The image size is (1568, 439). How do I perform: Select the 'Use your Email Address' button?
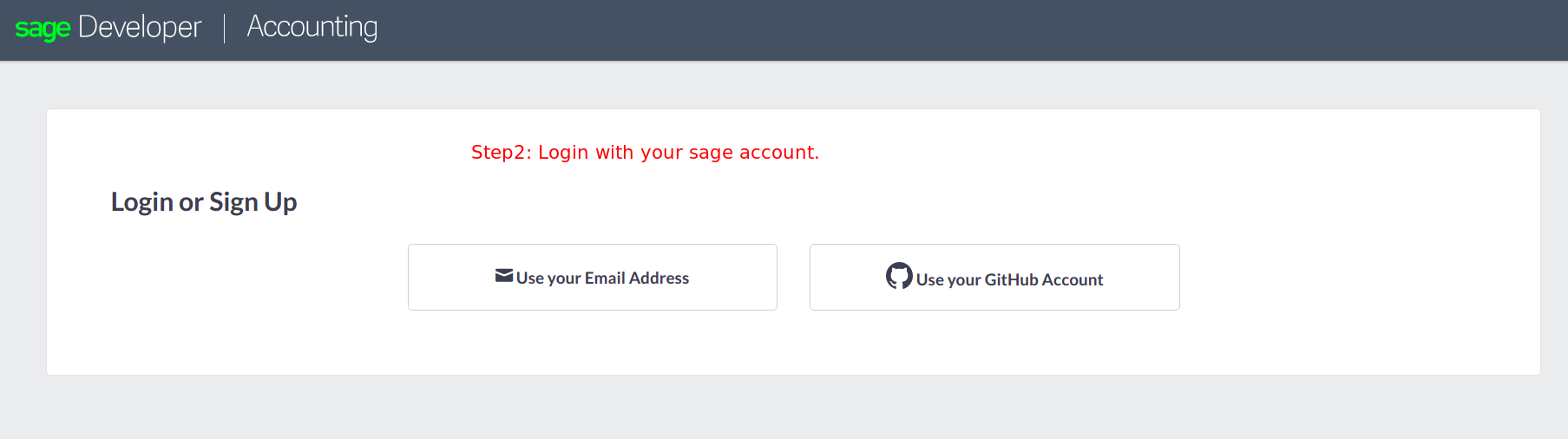tap(593, 277)
